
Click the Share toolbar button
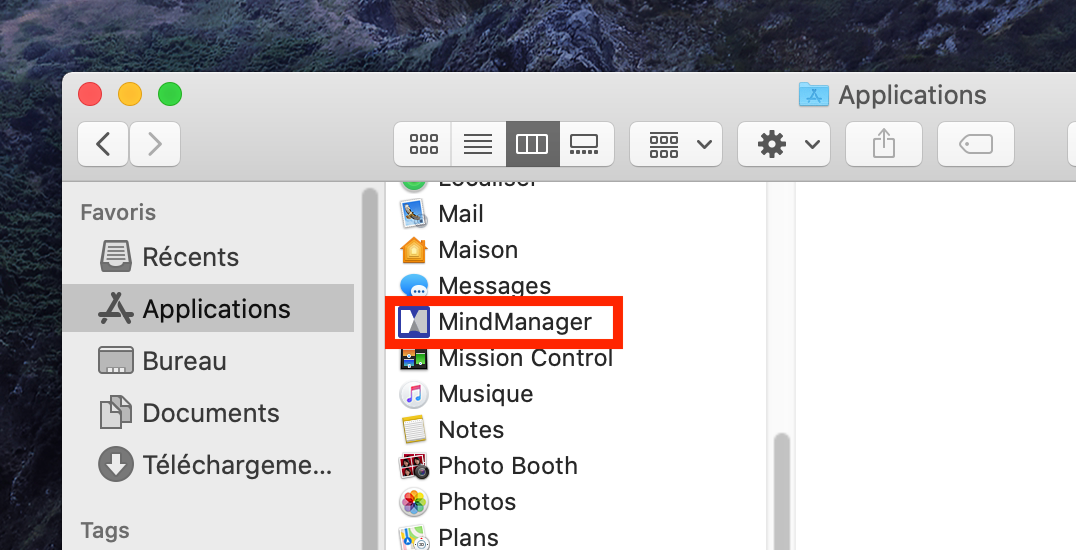coord(883,145)
